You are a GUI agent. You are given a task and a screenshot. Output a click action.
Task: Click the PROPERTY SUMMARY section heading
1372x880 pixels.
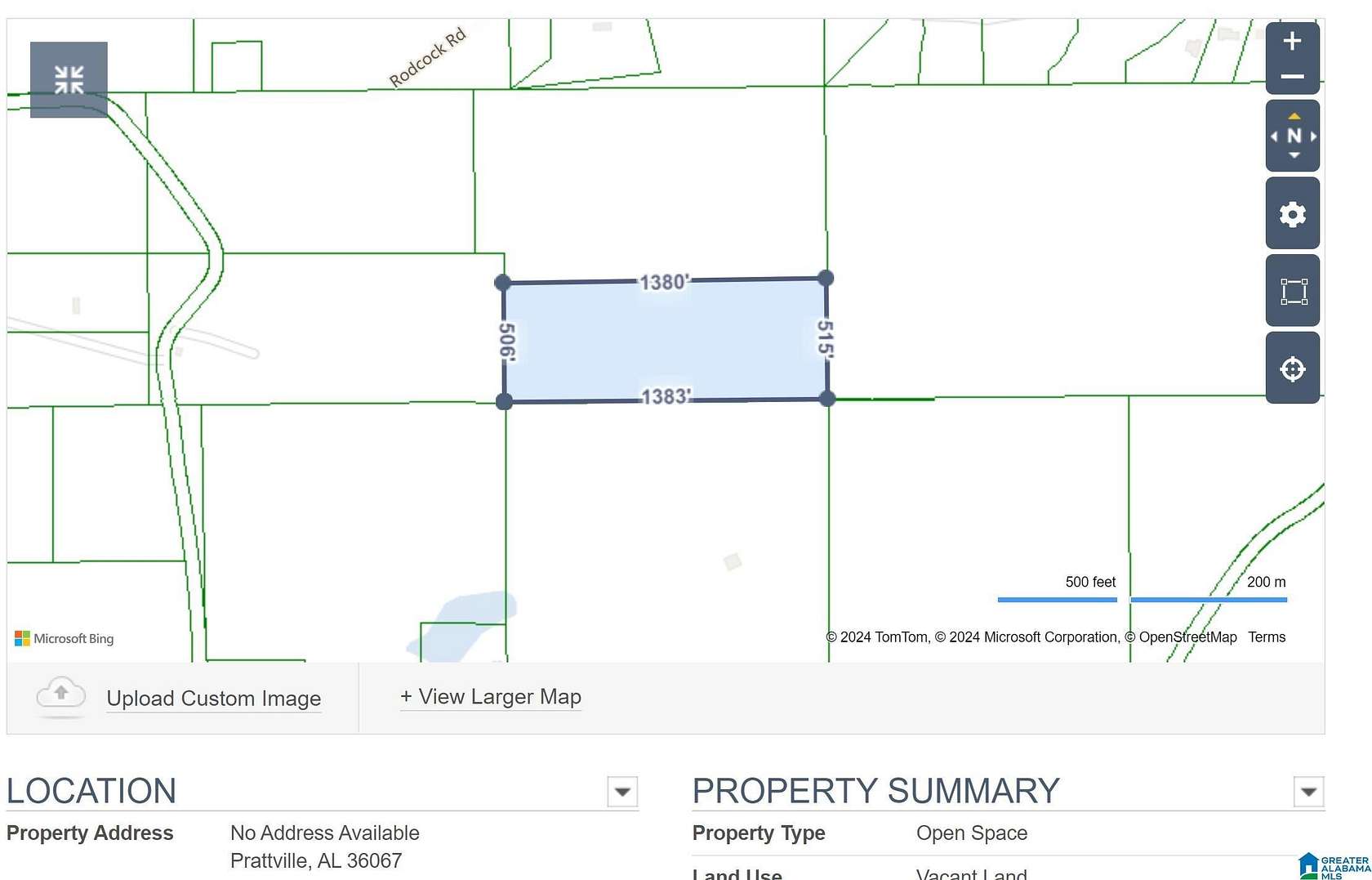pos(876,791)
